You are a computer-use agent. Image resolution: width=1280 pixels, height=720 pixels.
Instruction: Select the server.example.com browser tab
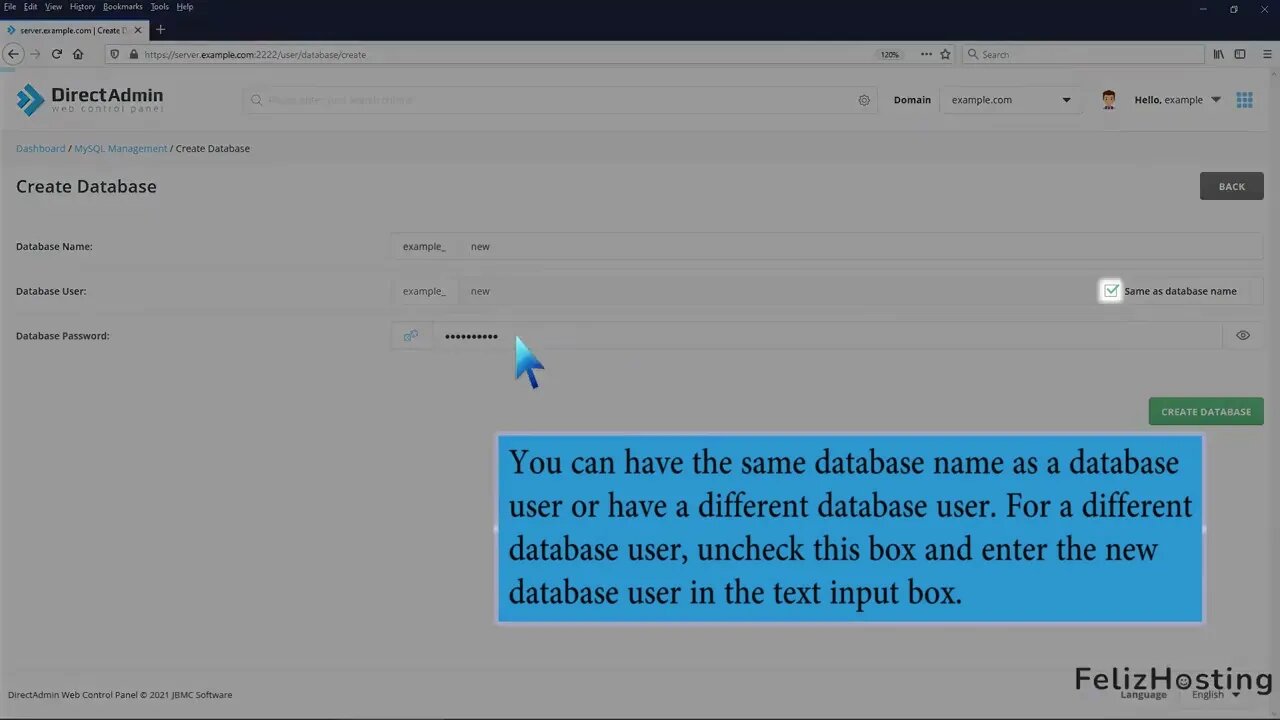(74, 30)
